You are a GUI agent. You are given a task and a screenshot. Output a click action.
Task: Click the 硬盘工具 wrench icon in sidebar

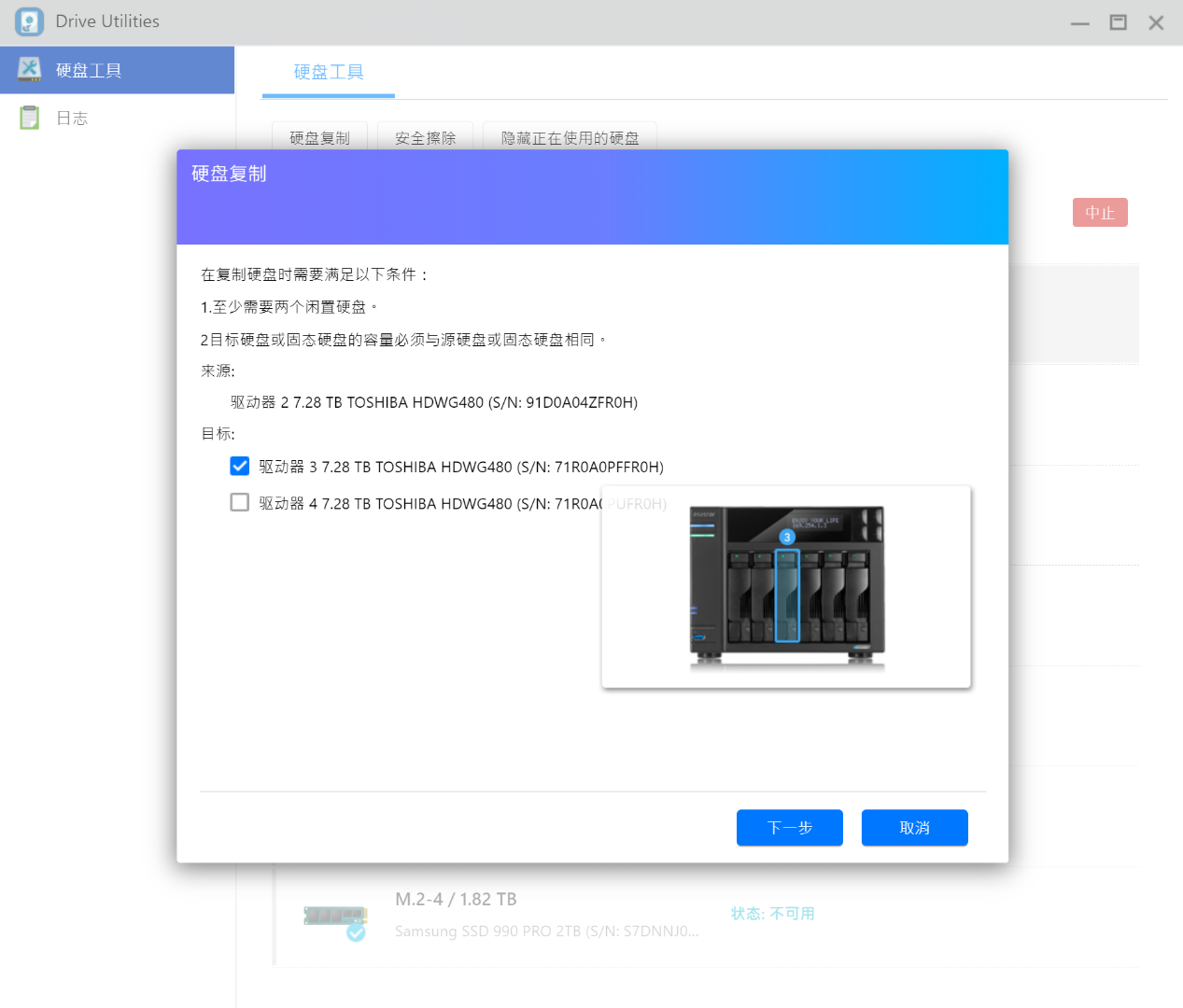30,69
